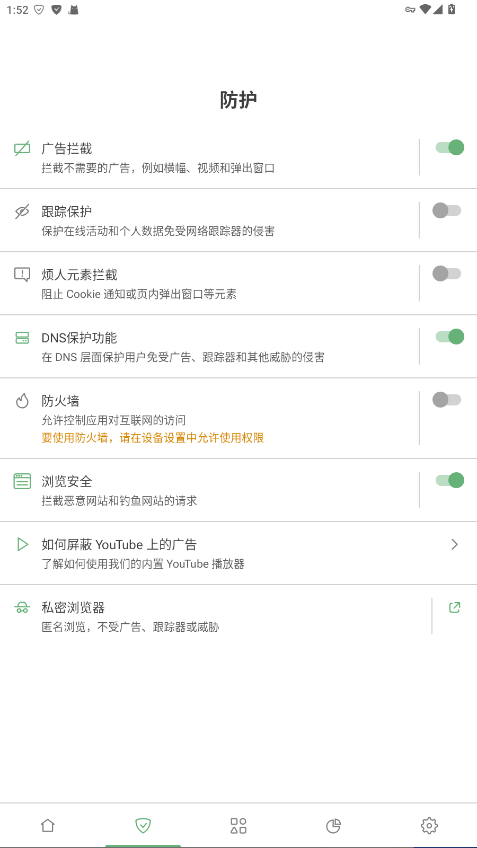Expand the YouTube ad blocking chevron arrow
The width and height of the screenshot is (477, 848).
coord(454,545)
